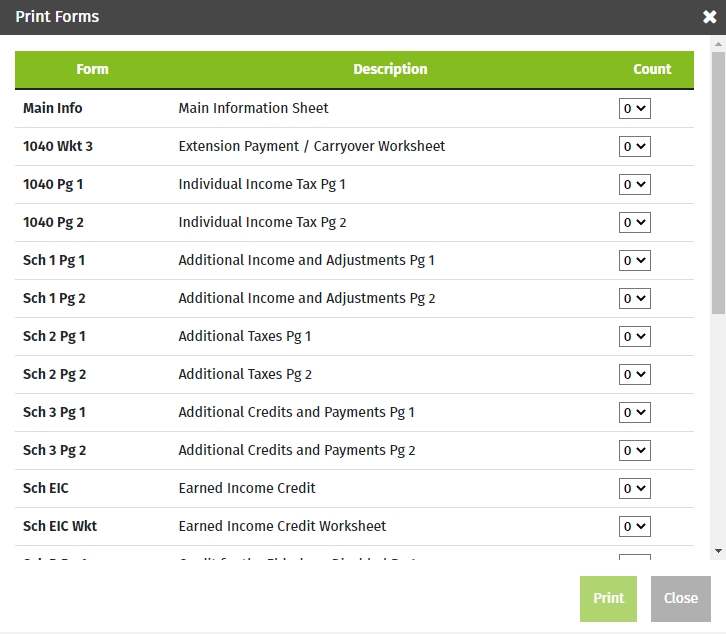Click the Description column header
Image resolution: width=726 pixels, height=634 pixels.
(390, 69)
